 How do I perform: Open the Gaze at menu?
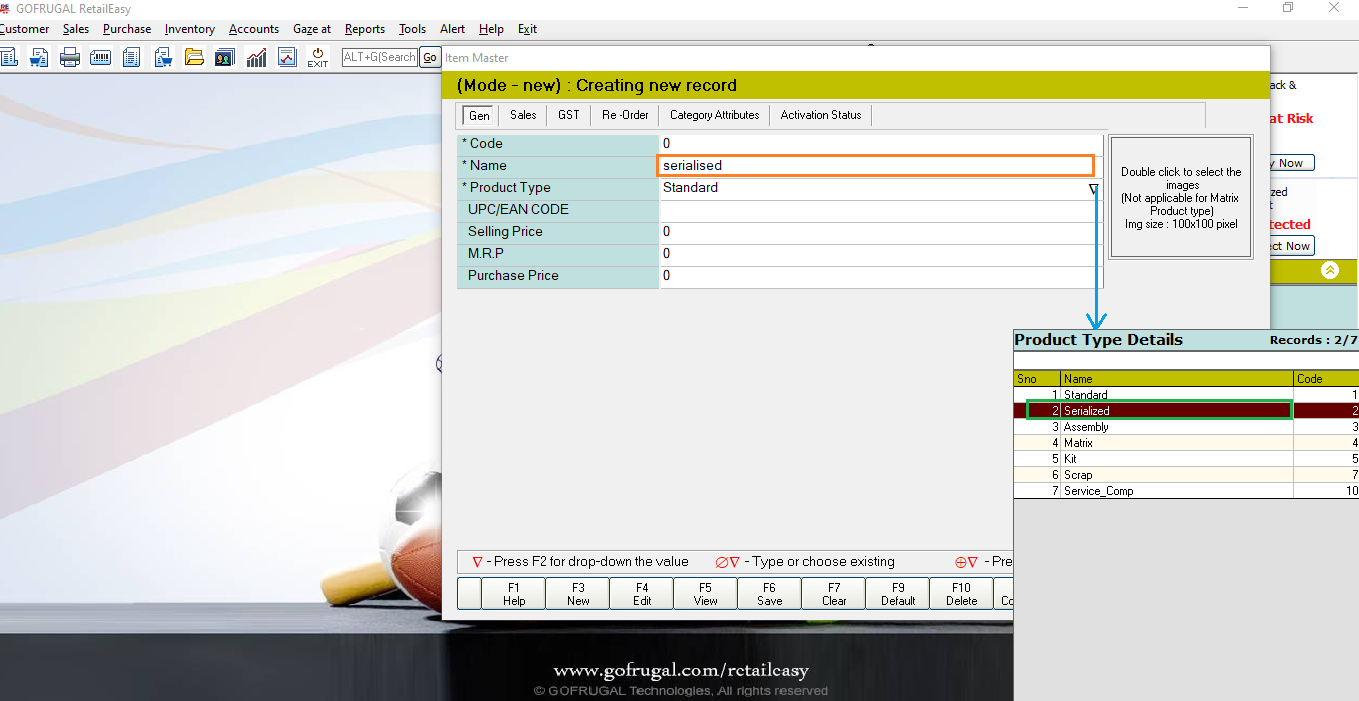(312, 29)
